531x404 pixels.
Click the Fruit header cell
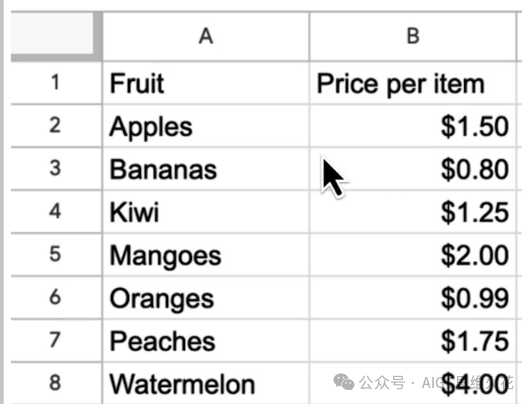(x=206, y=83)
